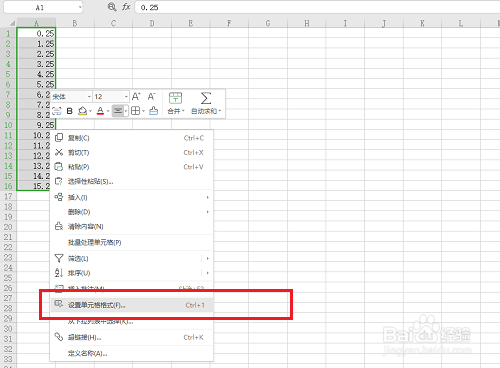Image resolution: width=500 pixels, height=368 pixels.
Task: Choose 剪切(T) from the context menu
Action: 132,153
